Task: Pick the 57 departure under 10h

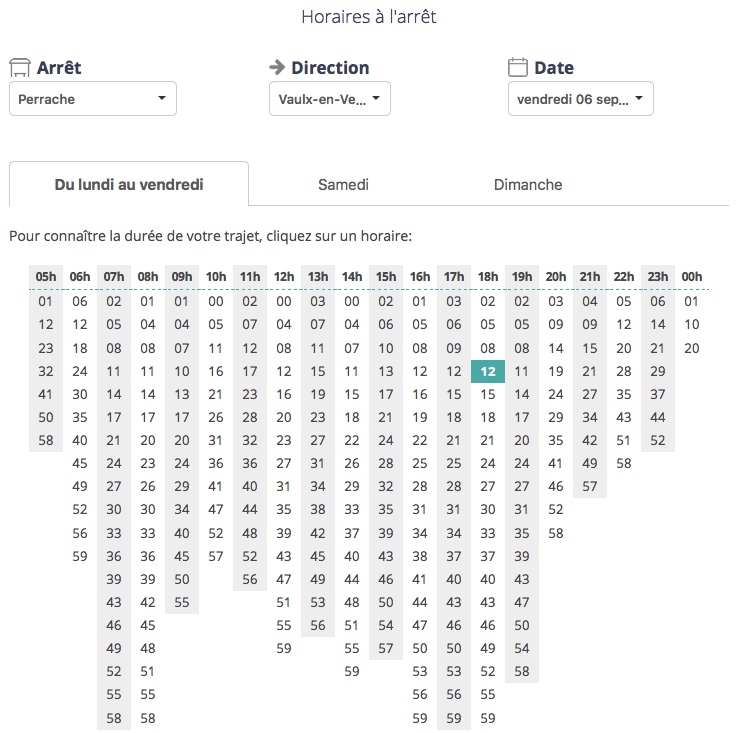Action: 216,557
